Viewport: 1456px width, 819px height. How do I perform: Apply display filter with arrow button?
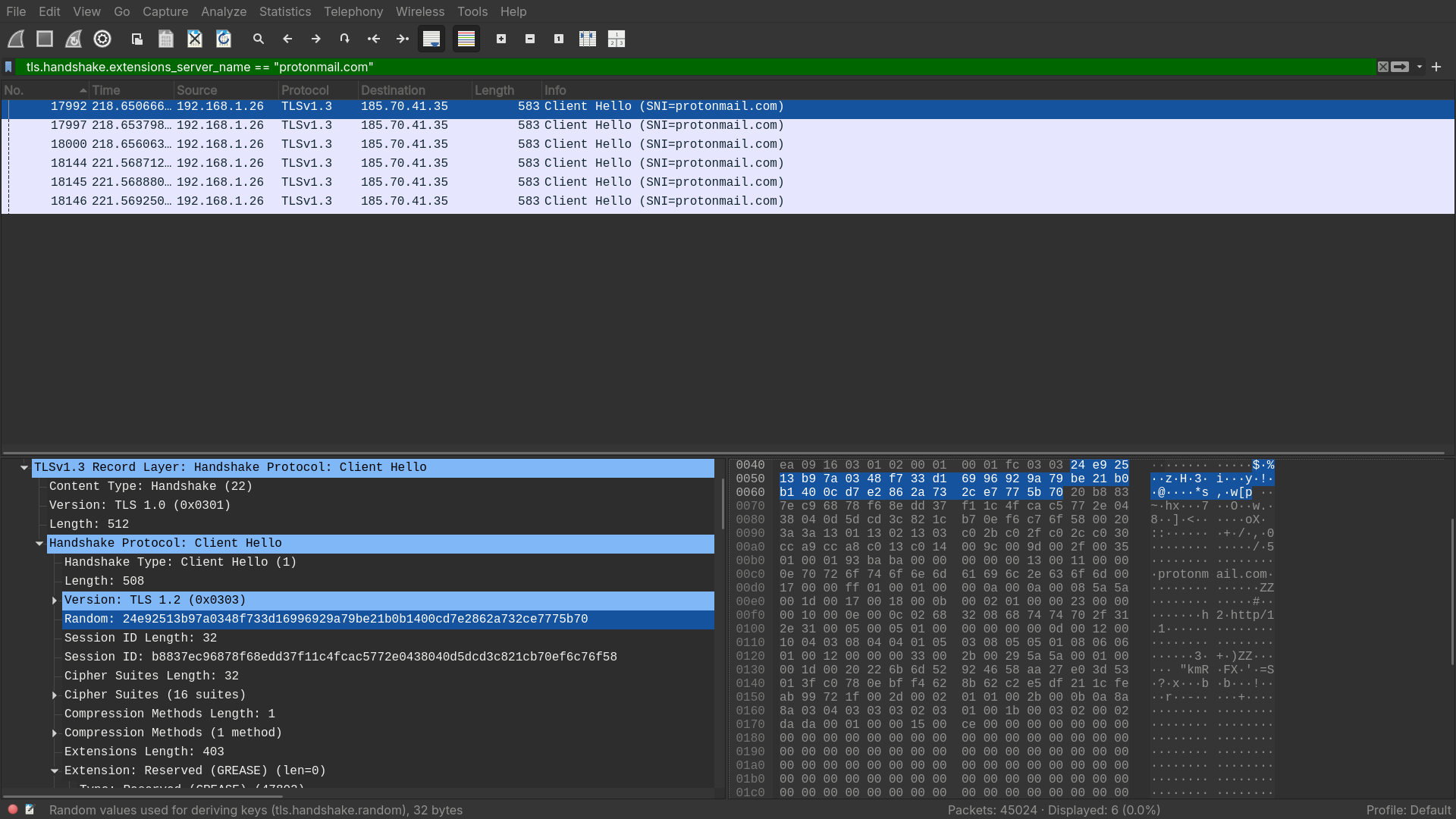pos(1400,67)
